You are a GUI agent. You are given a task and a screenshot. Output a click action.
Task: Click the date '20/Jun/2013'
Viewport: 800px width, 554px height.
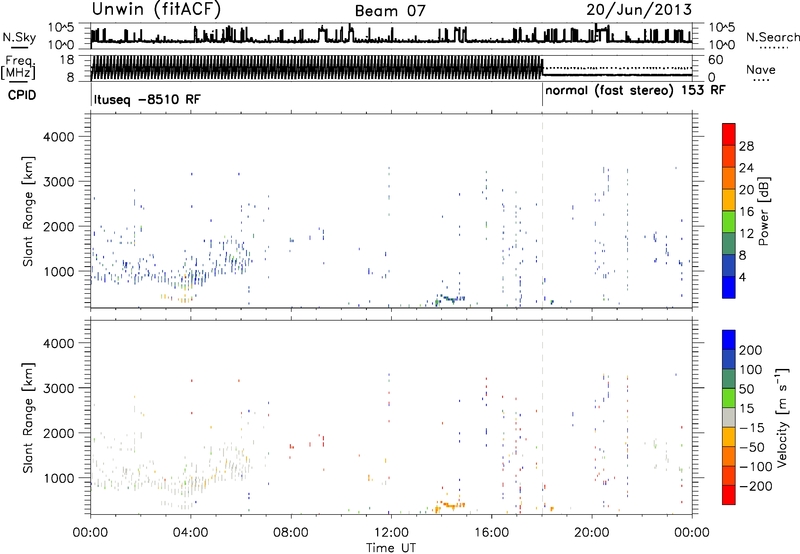pos(639,10)
